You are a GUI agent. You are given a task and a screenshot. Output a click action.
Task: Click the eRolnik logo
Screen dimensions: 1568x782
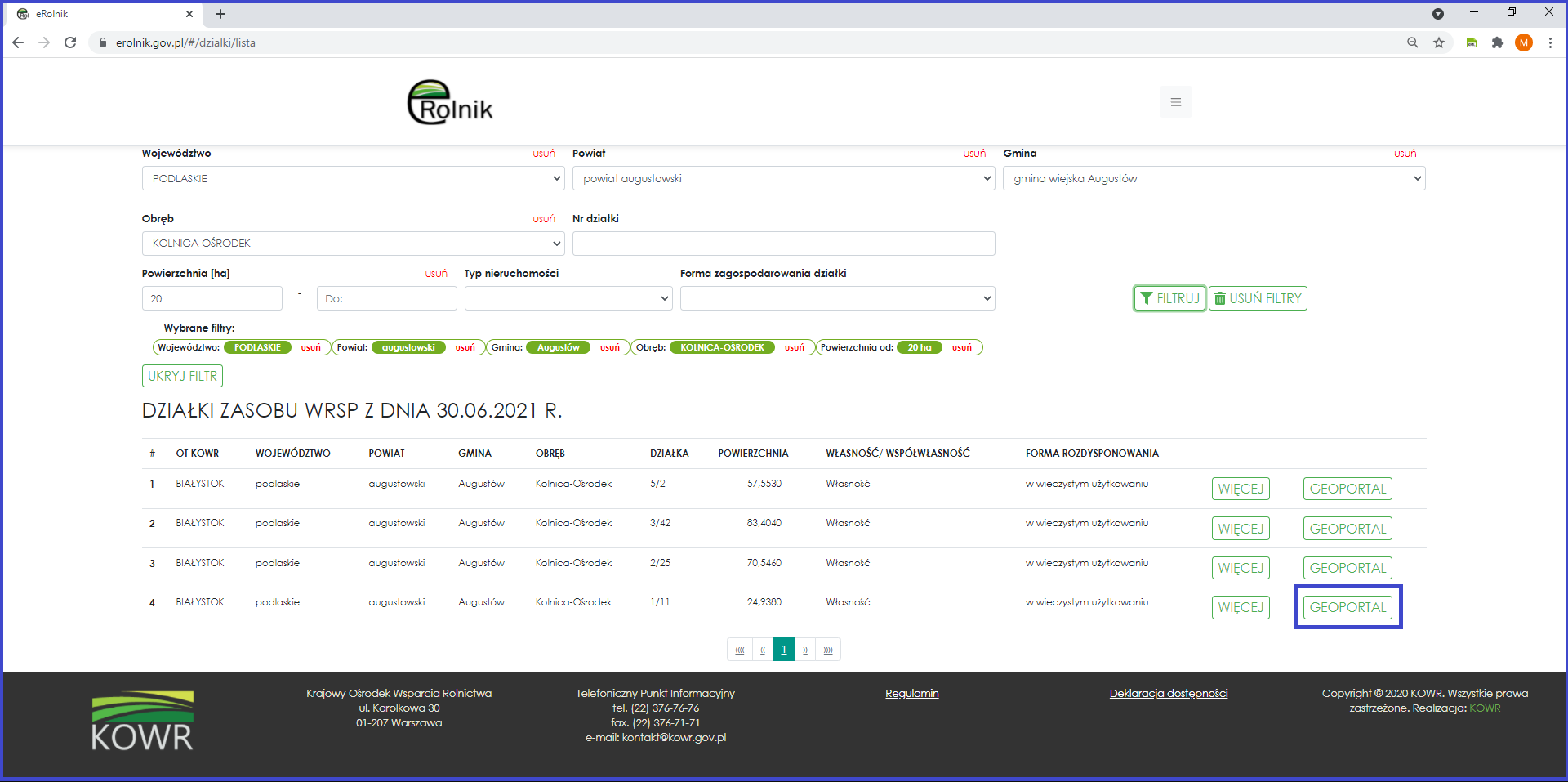(x=450, y=103)
